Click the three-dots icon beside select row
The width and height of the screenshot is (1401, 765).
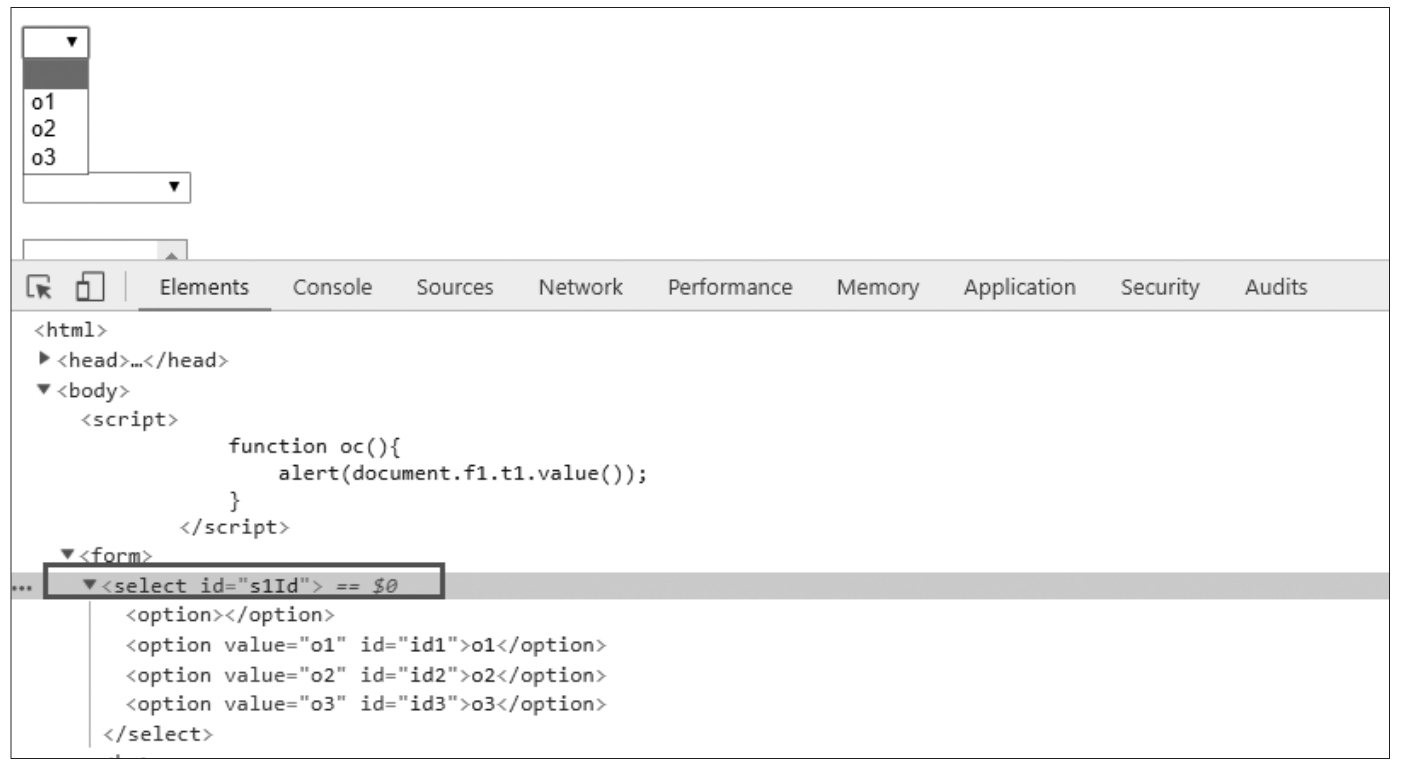click(17, 587)
